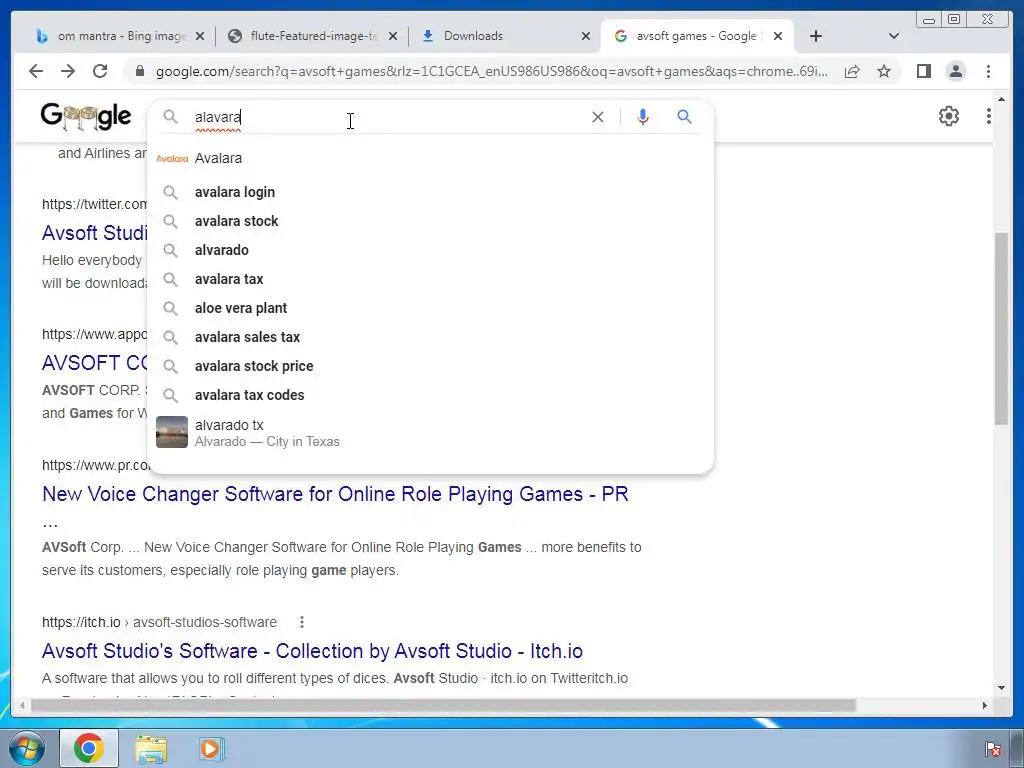Open the Avsoft Studio twitter result
The image size is (1024, 768).
tap(94, 232)
